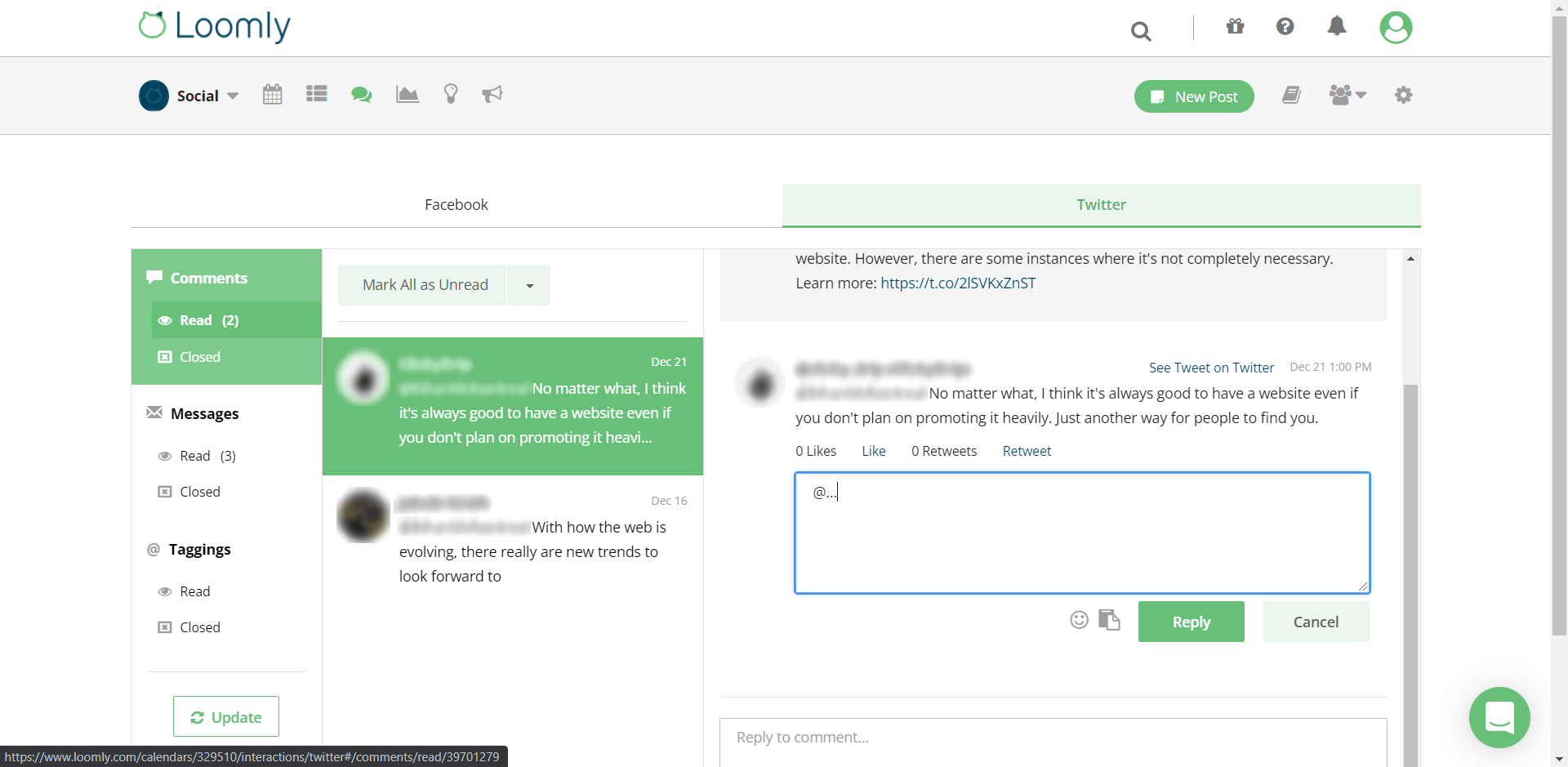The image size is (1568, 767).
Task: Select the Twitter tab
Action: click(1101, 205)
